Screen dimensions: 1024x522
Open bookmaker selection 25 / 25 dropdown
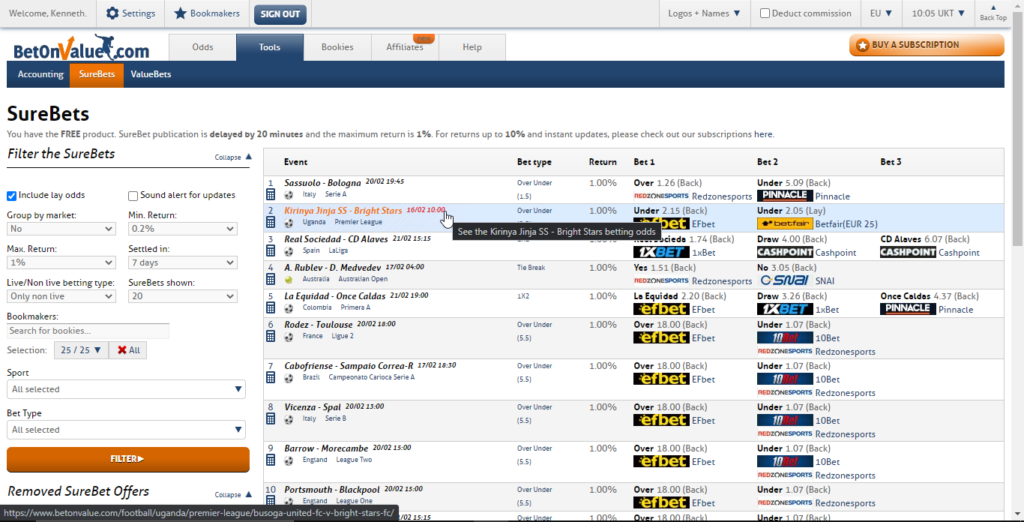(x=81, y=350)
